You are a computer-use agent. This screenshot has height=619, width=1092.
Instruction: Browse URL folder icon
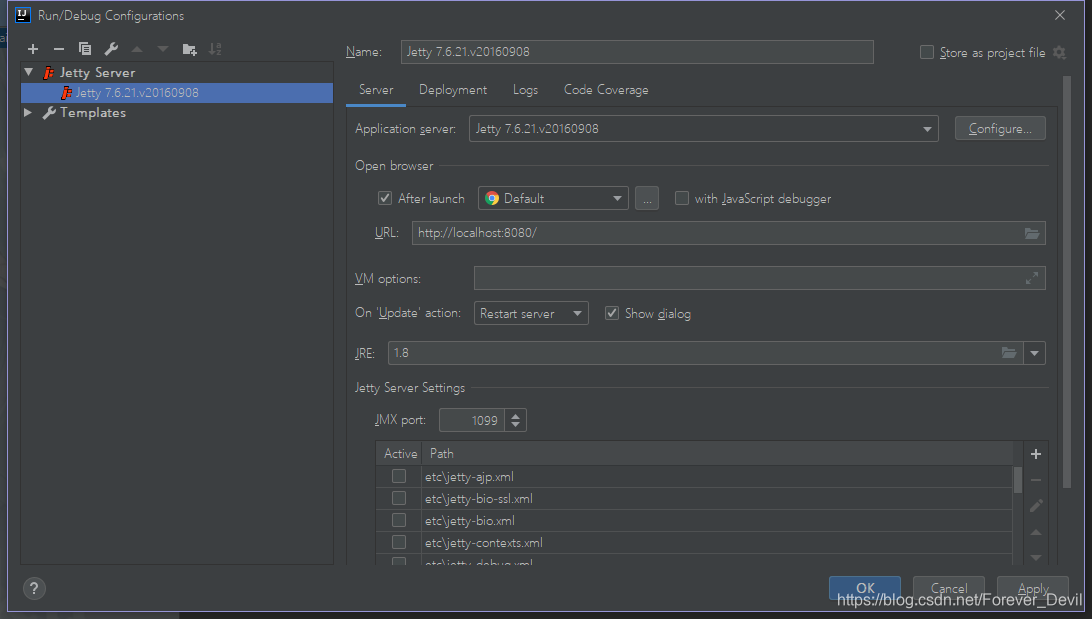1031,233
